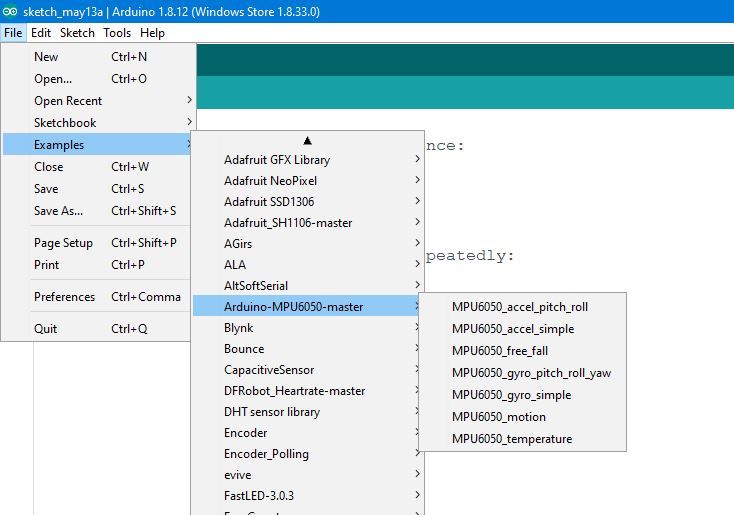Open the Tools menu
Image resolution: width=734 pixels, height=515 pixels.
[x=117, y=33]
